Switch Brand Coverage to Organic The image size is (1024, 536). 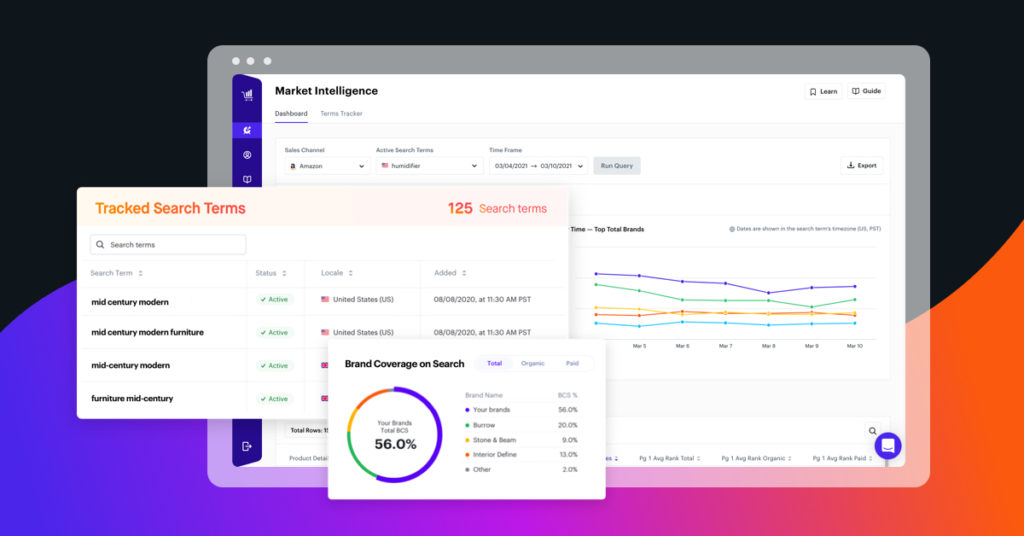533,363
